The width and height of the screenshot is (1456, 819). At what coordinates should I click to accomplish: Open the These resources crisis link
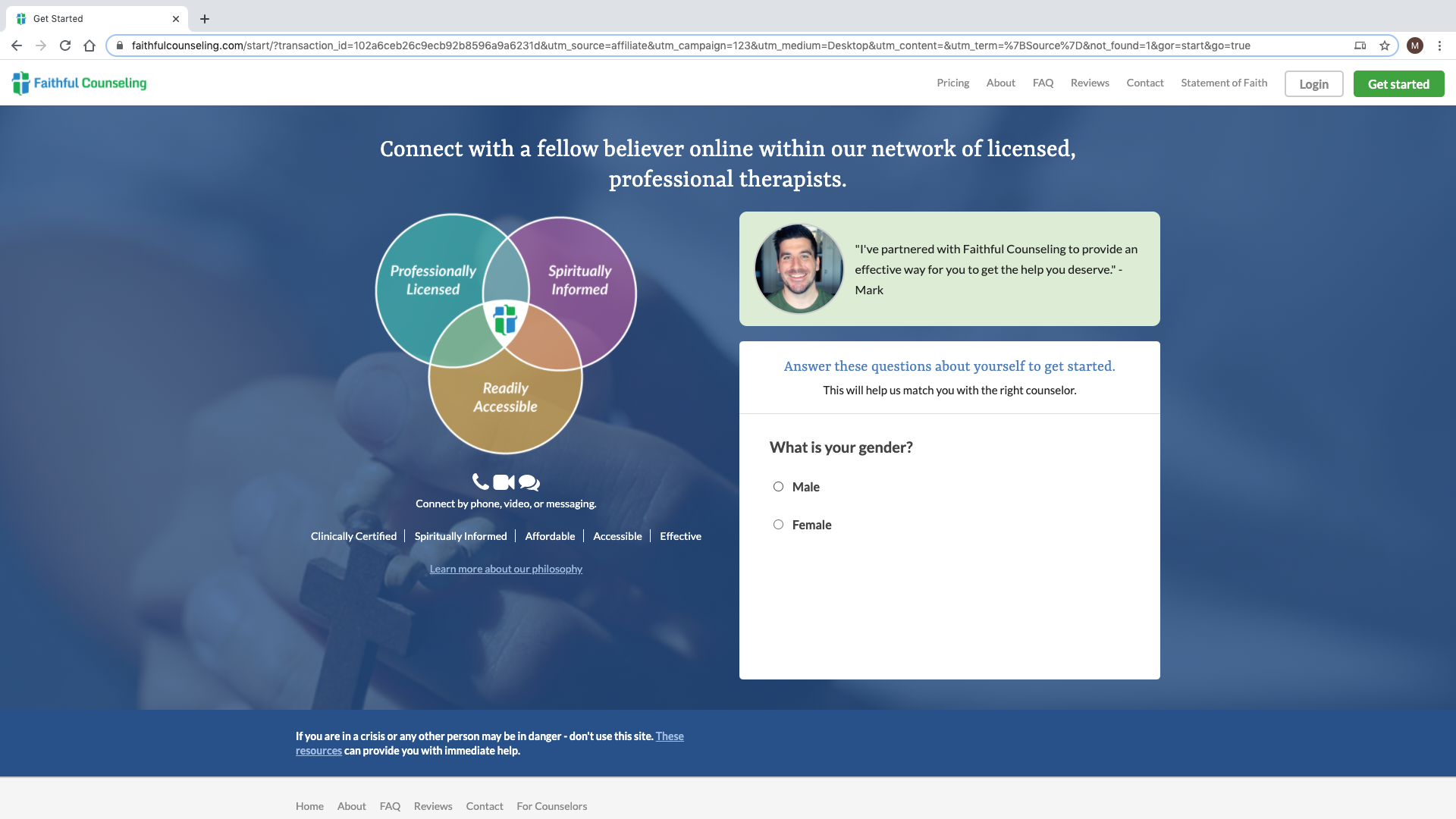pyautogui.click(x=670, y=736)
